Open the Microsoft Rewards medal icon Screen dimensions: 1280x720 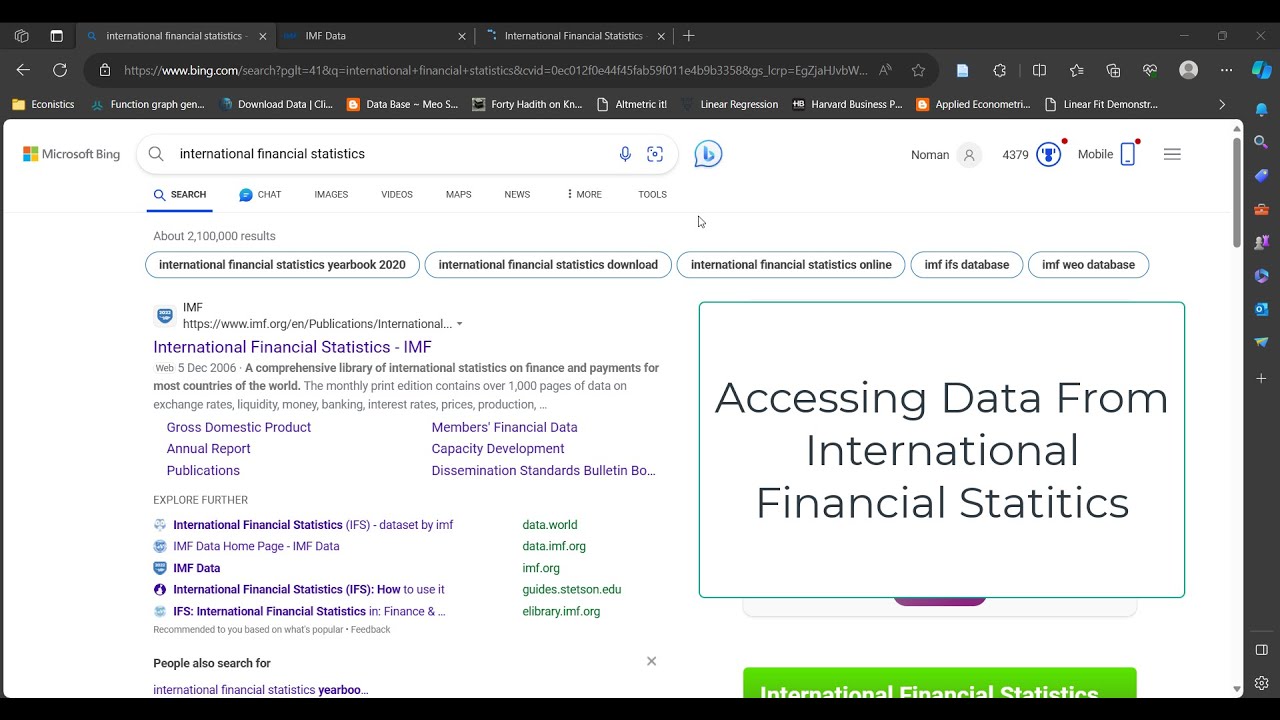1048,154
